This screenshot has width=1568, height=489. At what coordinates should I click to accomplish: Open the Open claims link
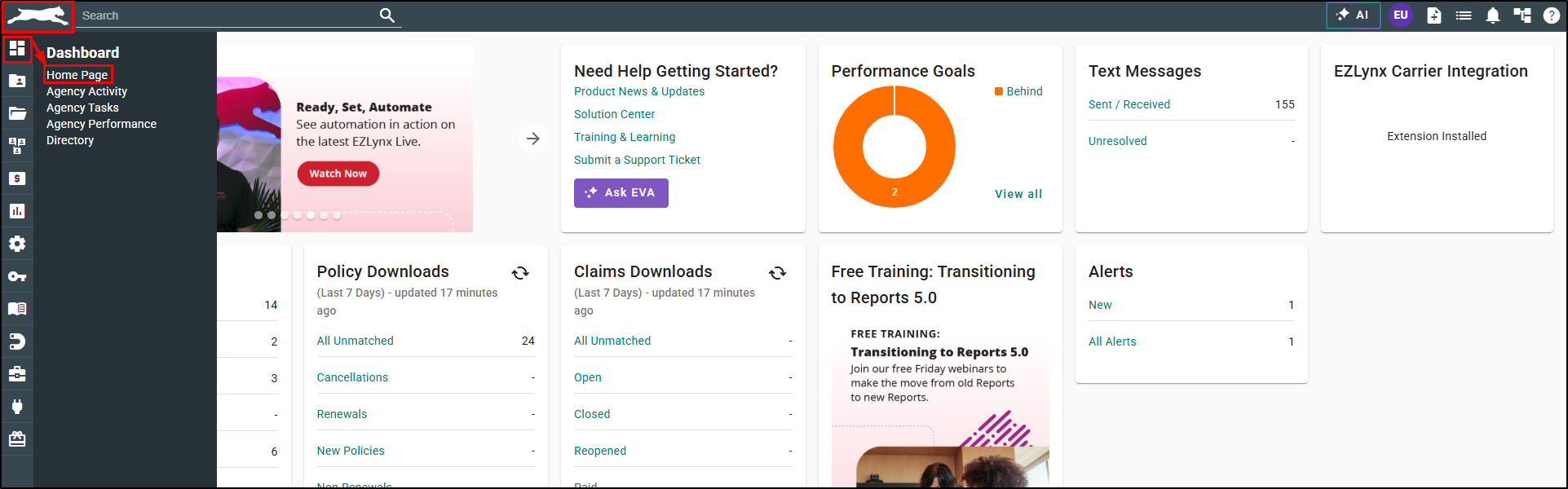(x=588, y=377)
